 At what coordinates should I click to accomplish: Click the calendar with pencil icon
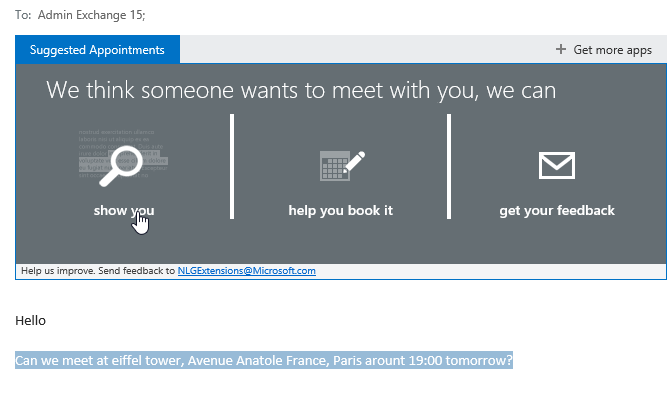pos(341,164)
